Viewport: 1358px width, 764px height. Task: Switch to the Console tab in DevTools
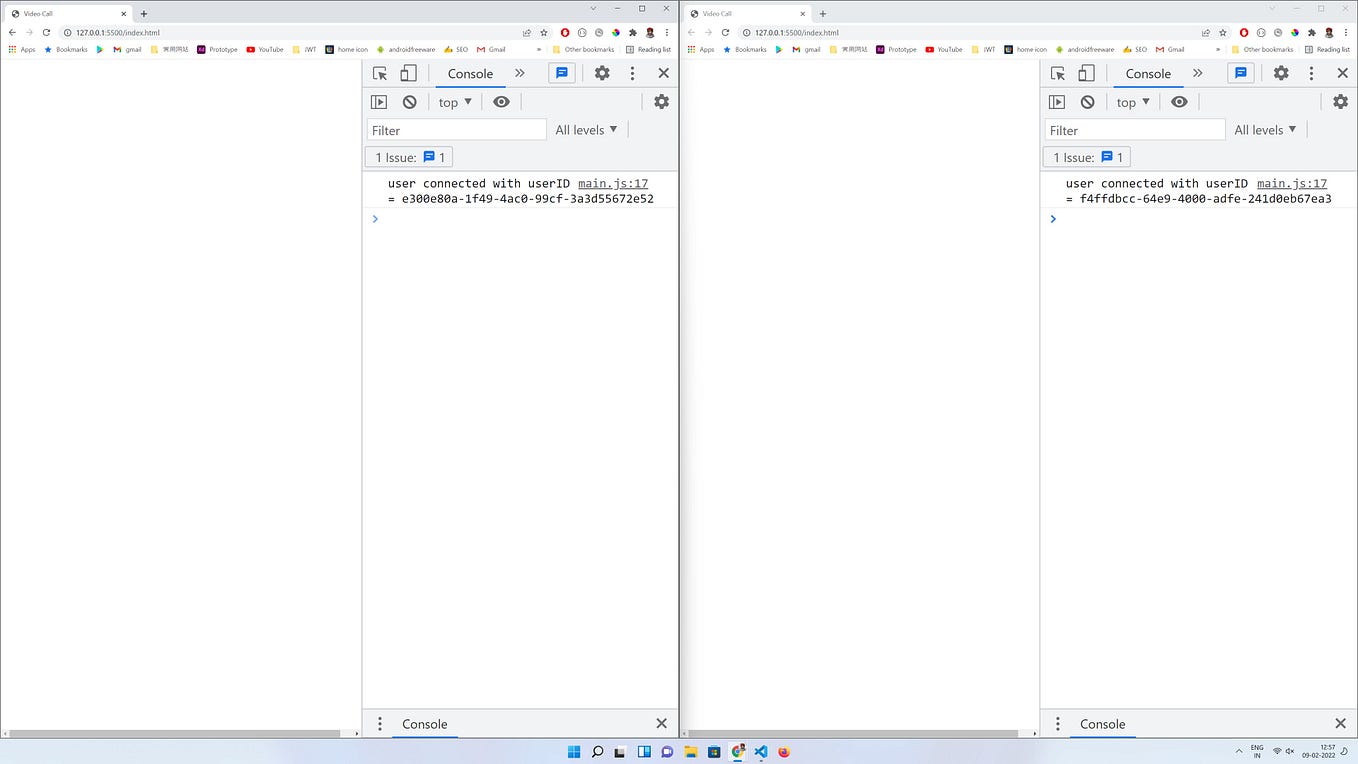[470, 72]
